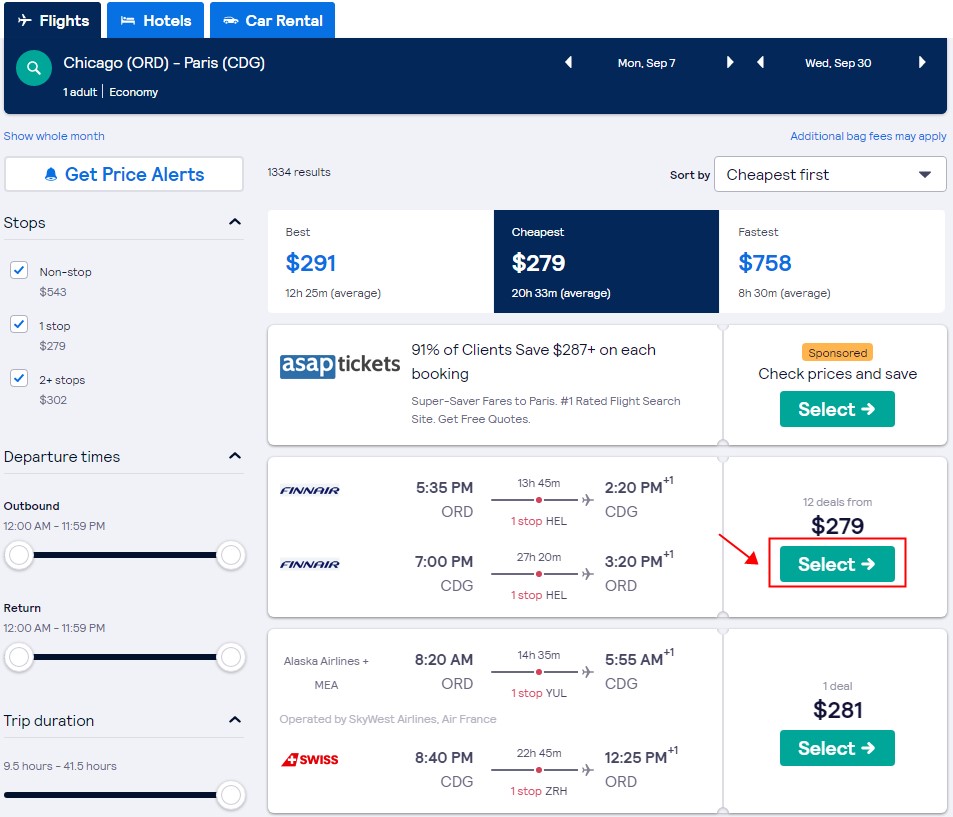Select the $279 Finnair deal
Screen dimensions: 953x817
(837, 564)
